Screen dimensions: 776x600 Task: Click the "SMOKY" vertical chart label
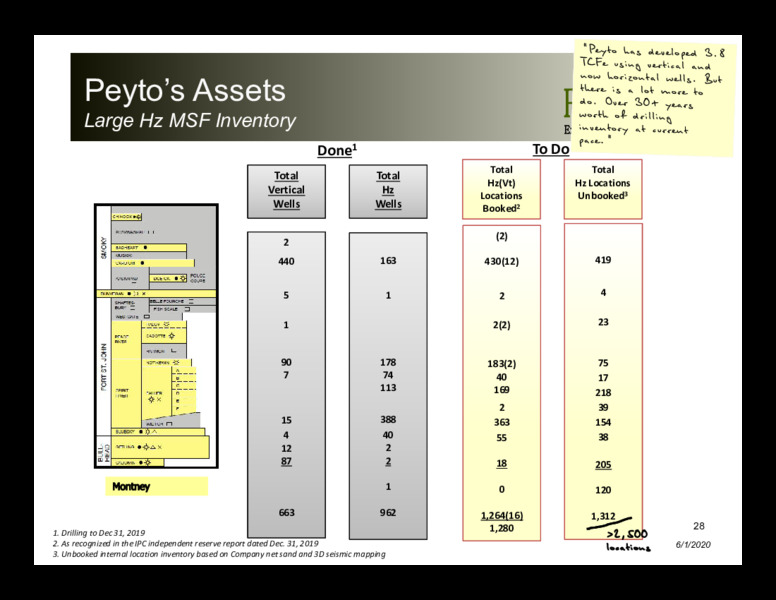point(103,247)
